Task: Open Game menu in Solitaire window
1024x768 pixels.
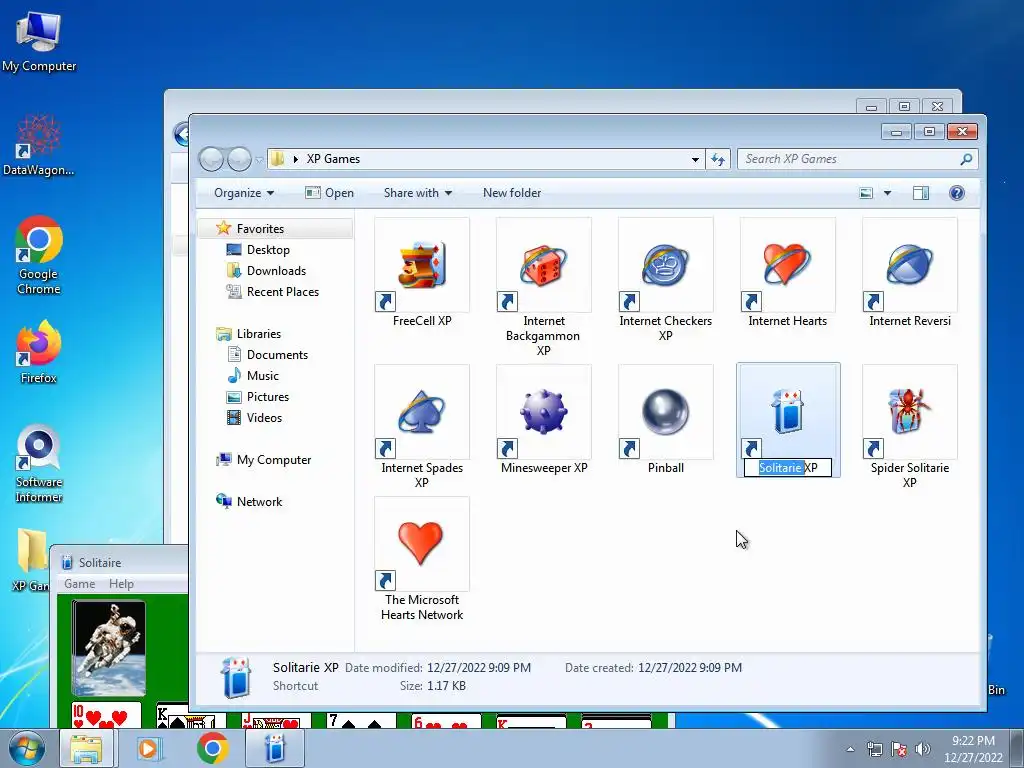Action: click(x=80, y=584)
